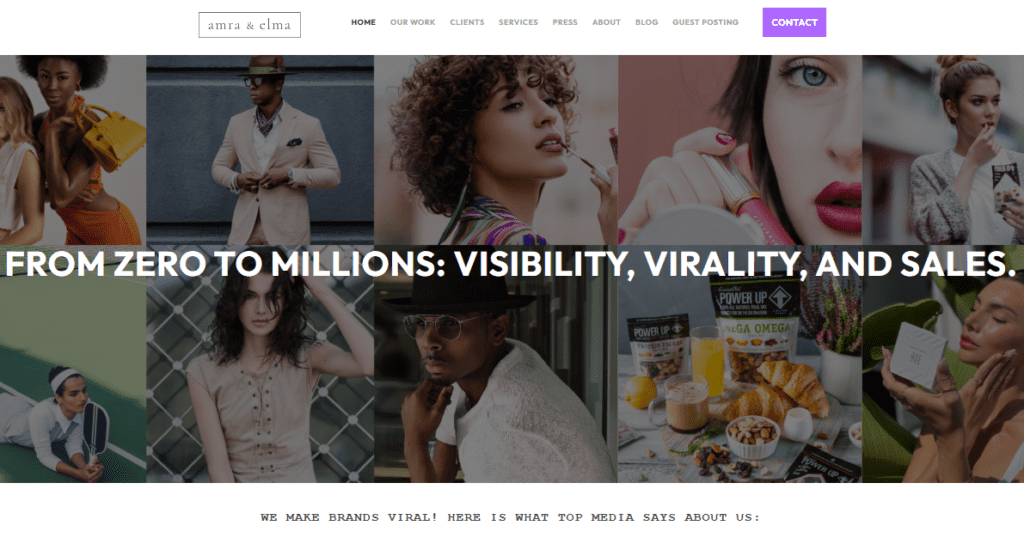Open the woman in gray cardigan eating photo
This screenshot has width=1024, height=538.
point(943,150)
